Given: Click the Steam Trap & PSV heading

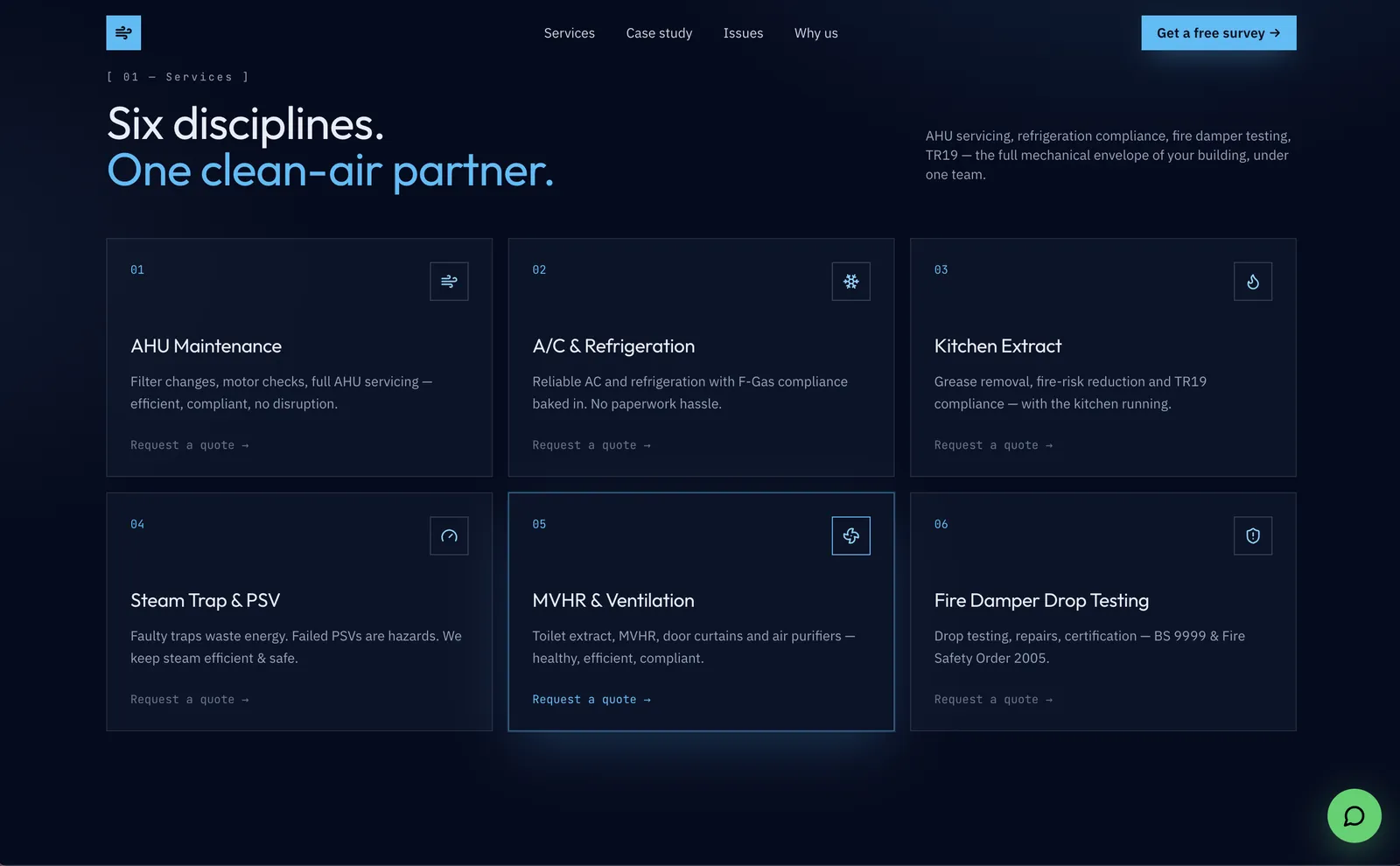Looking at the screenshot, I should click(x=205, y=601).
